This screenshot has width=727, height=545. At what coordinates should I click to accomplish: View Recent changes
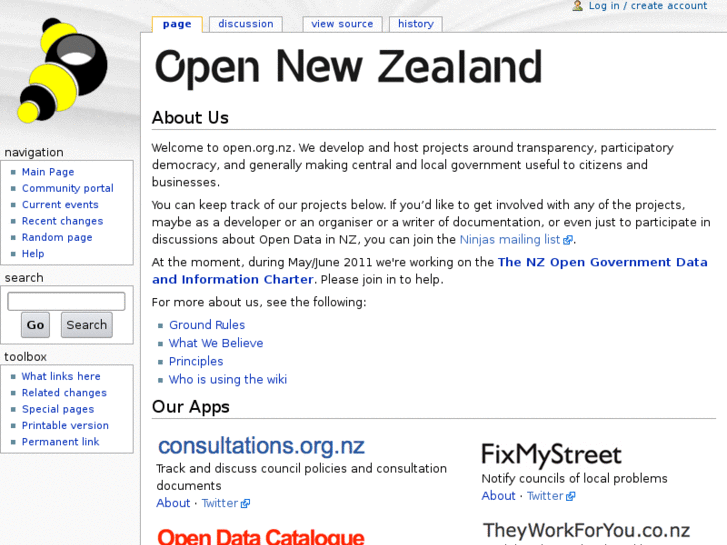63,221
